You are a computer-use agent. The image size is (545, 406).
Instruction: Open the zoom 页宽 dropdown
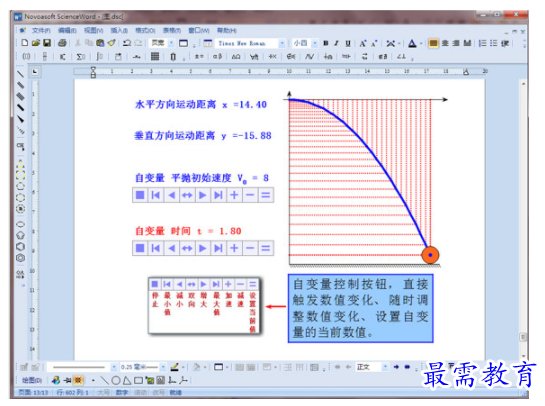click(x=171, y=43)
